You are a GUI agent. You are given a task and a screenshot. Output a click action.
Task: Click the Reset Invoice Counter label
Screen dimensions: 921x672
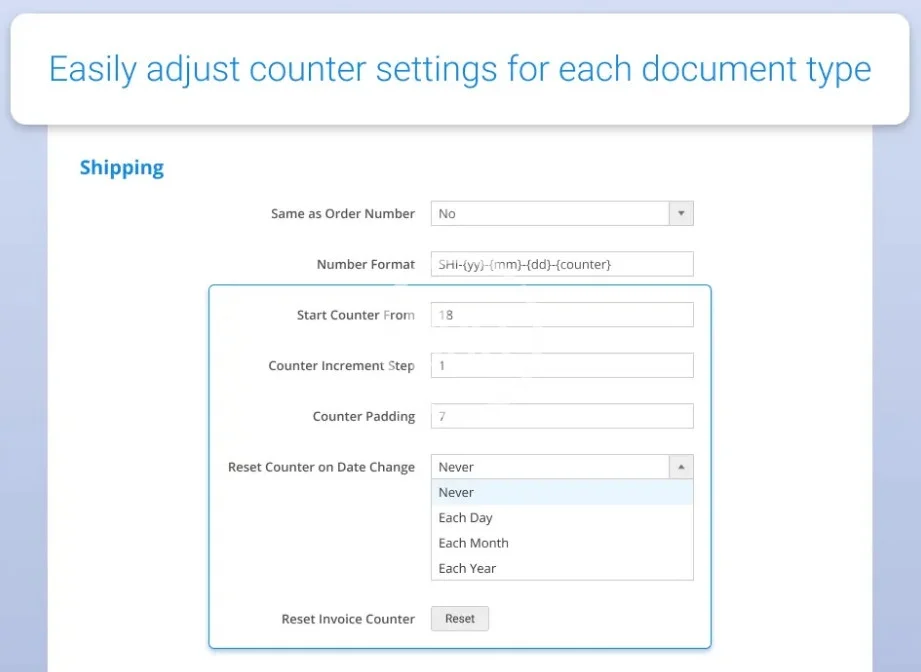pos(347,619)
